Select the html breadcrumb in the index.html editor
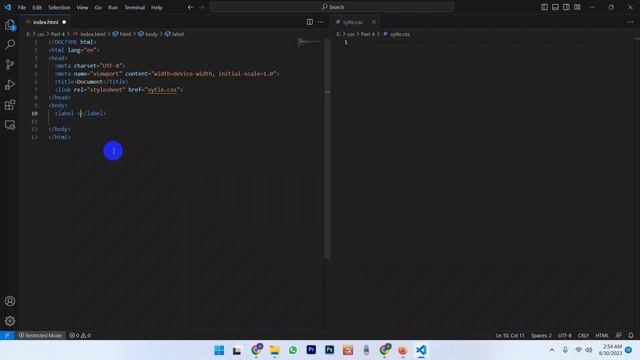 pos(122,34)
